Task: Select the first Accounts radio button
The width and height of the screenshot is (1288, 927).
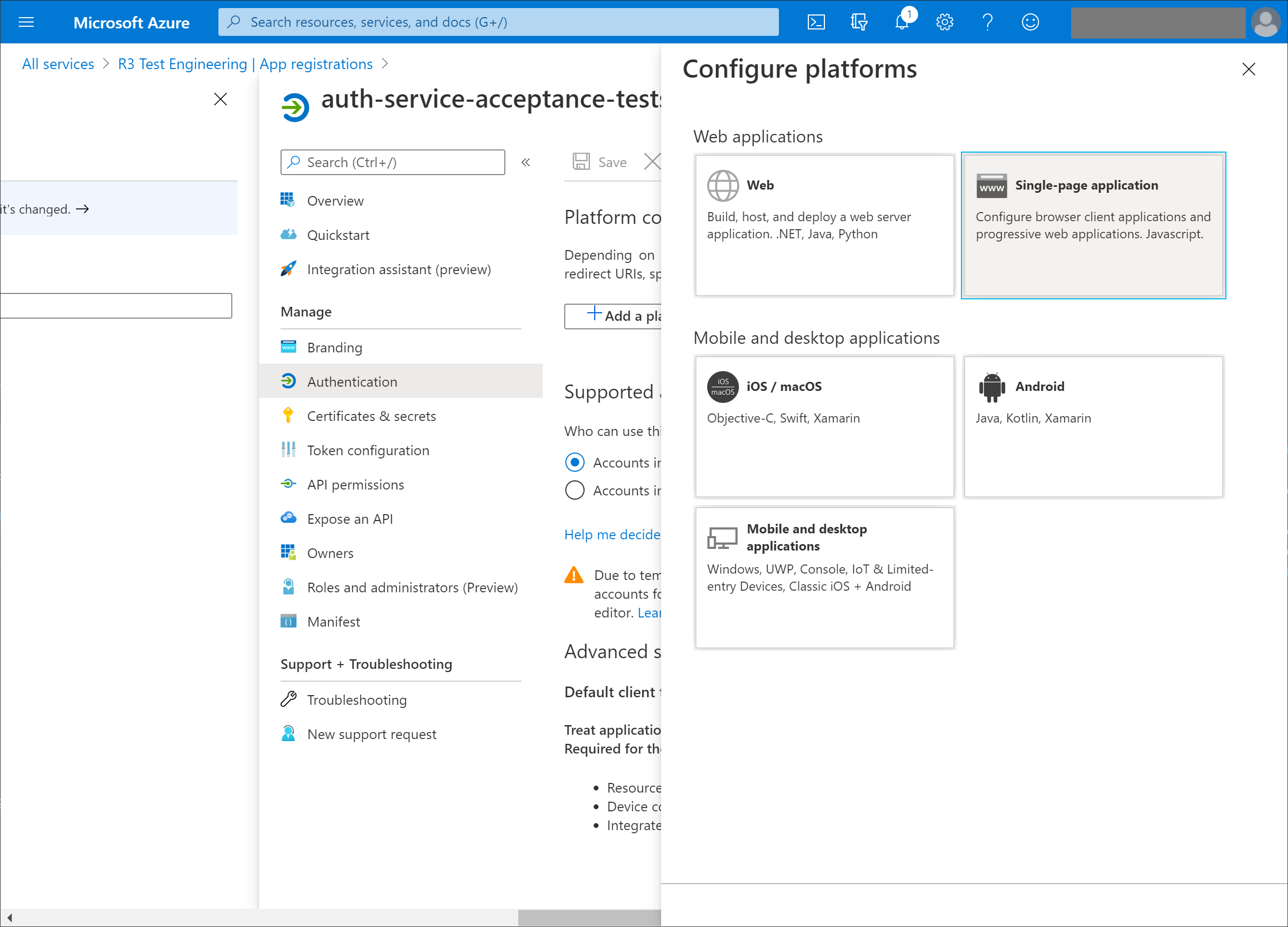Action: click(x=574, y=462)
